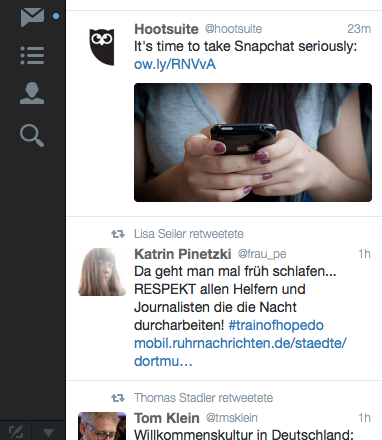Open the Lists icon in sidebar
Screen dimensions: 382x440
32,55
